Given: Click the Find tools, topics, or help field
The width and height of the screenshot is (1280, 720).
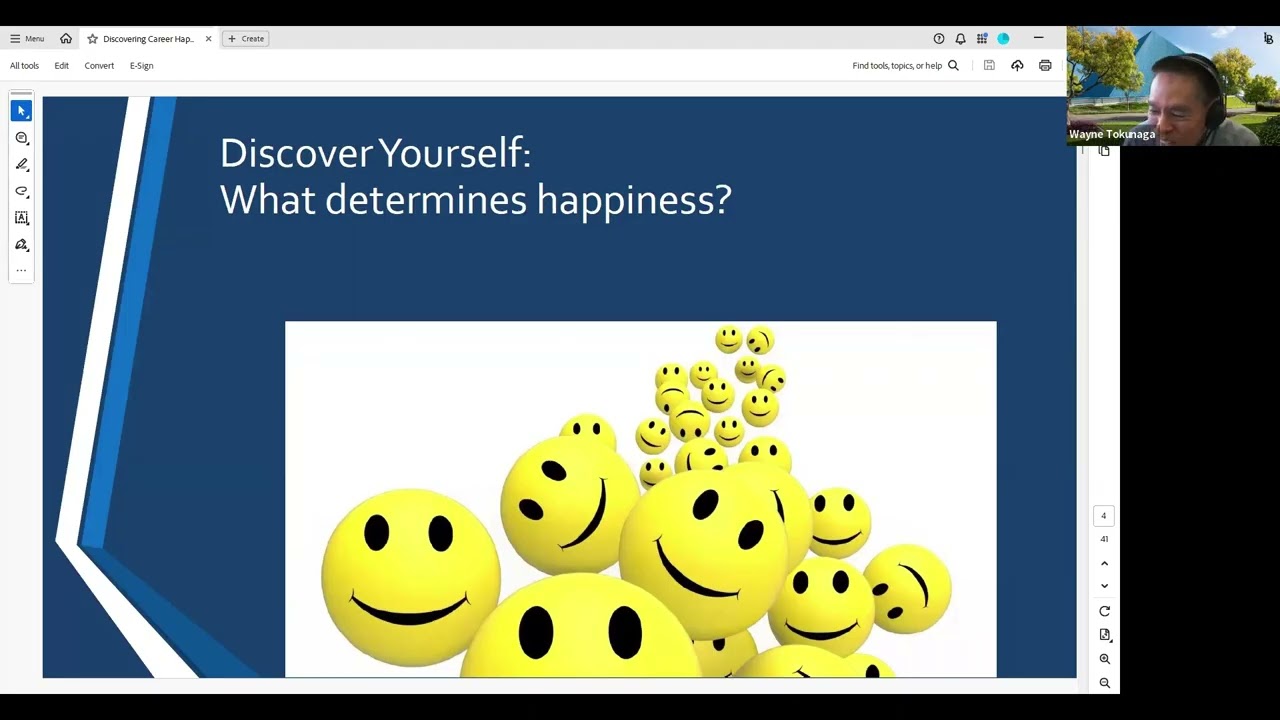Looking at the screenshot, I should [897, 66].
